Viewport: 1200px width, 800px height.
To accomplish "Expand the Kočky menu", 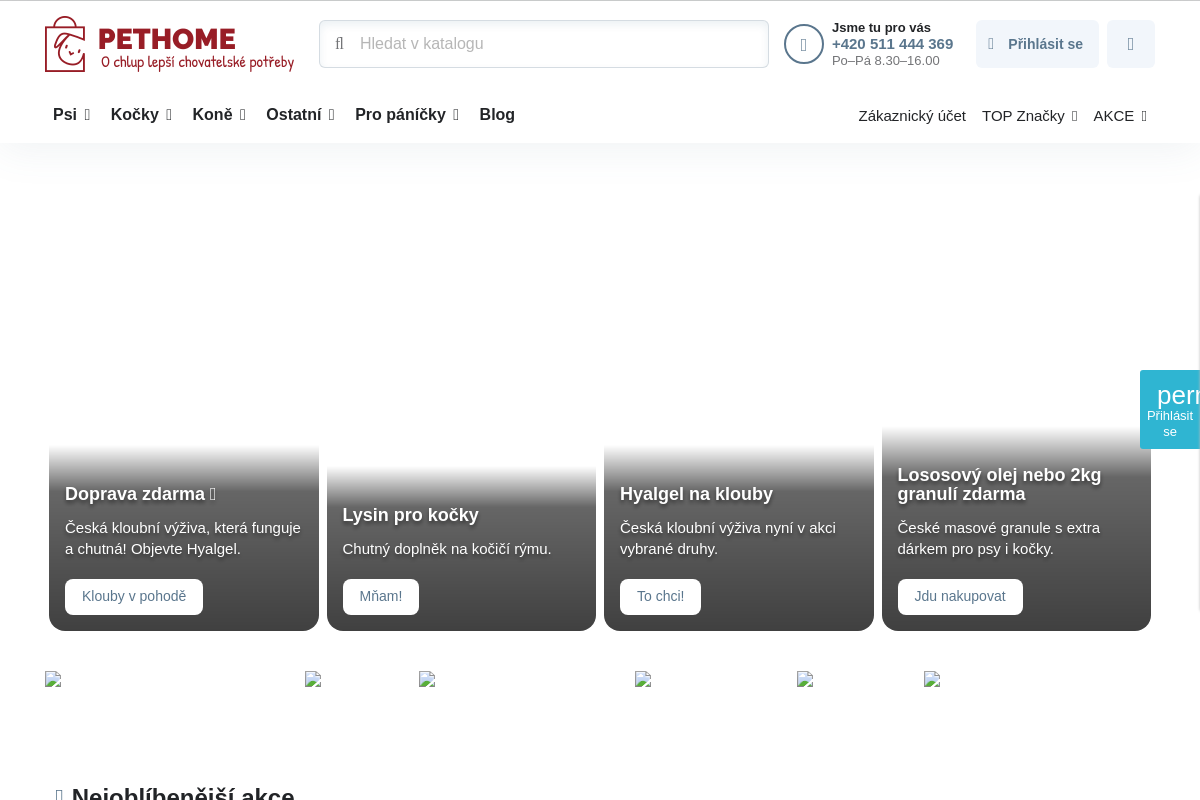I will (141, 115).
